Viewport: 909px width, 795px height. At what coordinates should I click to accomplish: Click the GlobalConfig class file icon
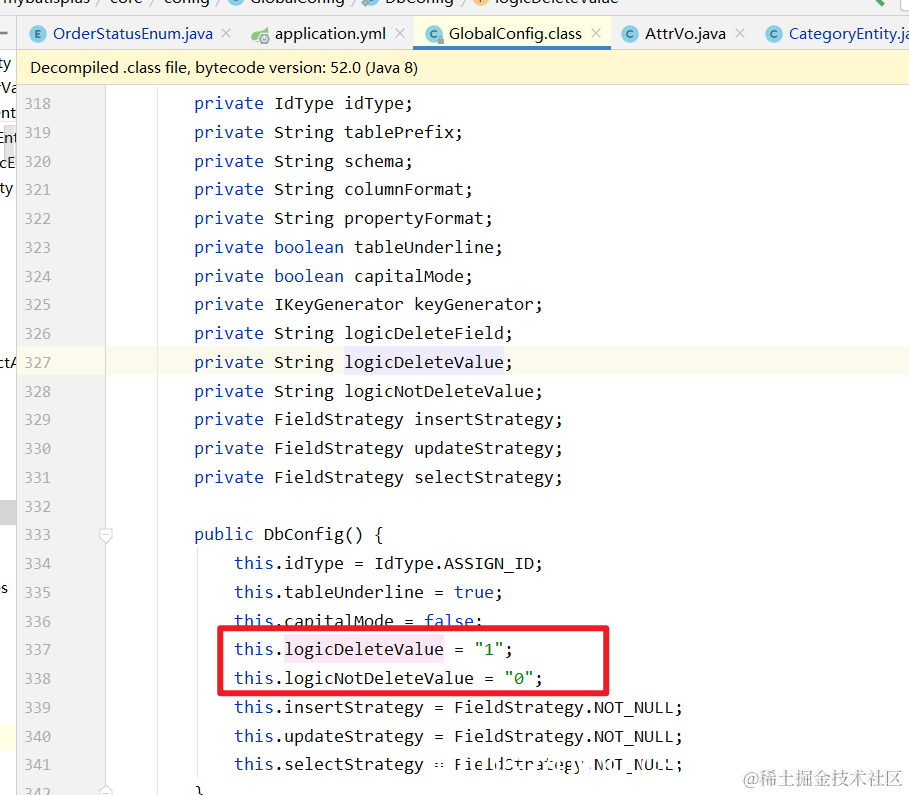tap(434, 35)
